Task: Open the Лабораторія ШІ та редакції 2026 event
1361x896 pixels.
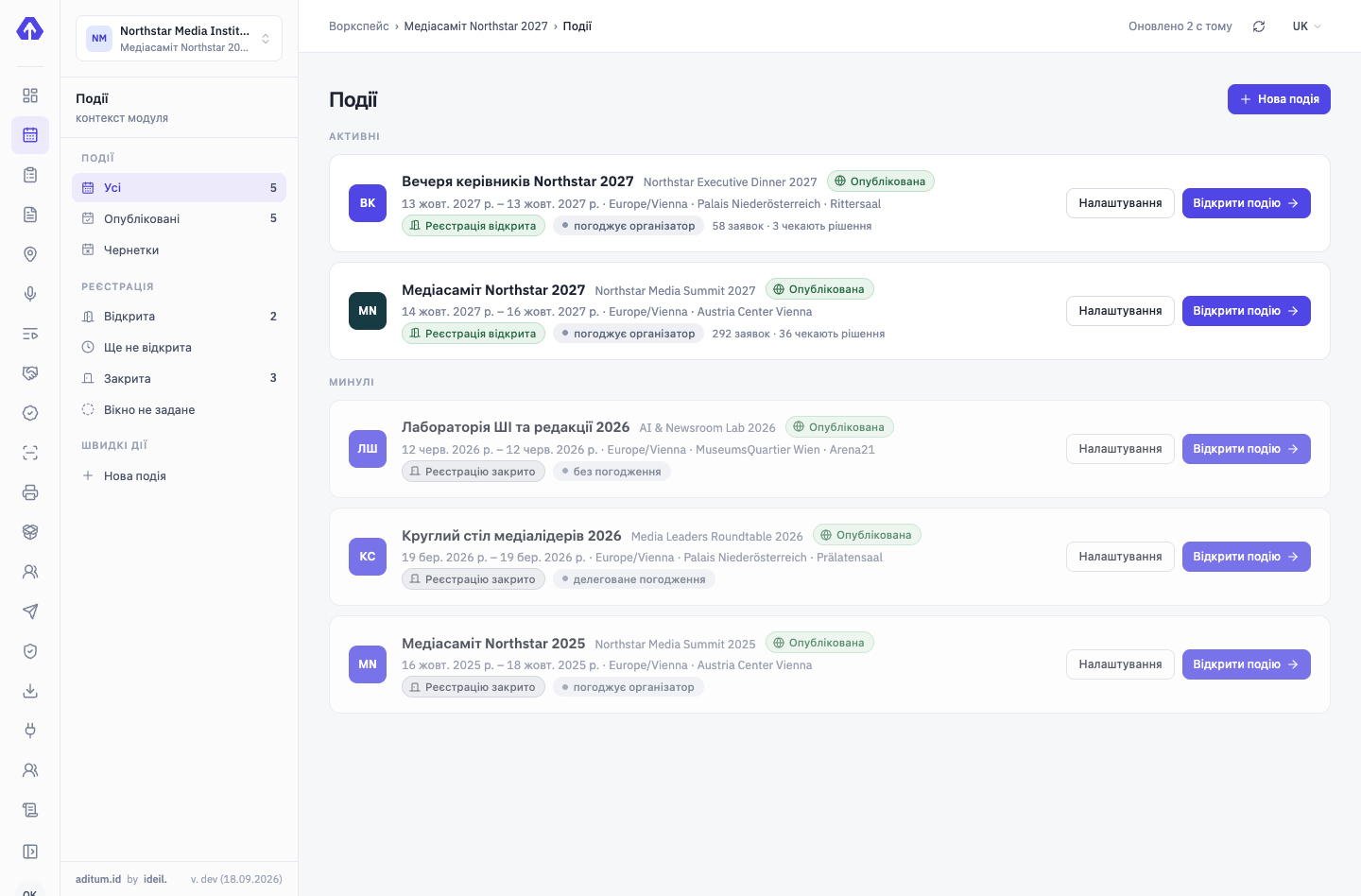Action: [1246, 449]
